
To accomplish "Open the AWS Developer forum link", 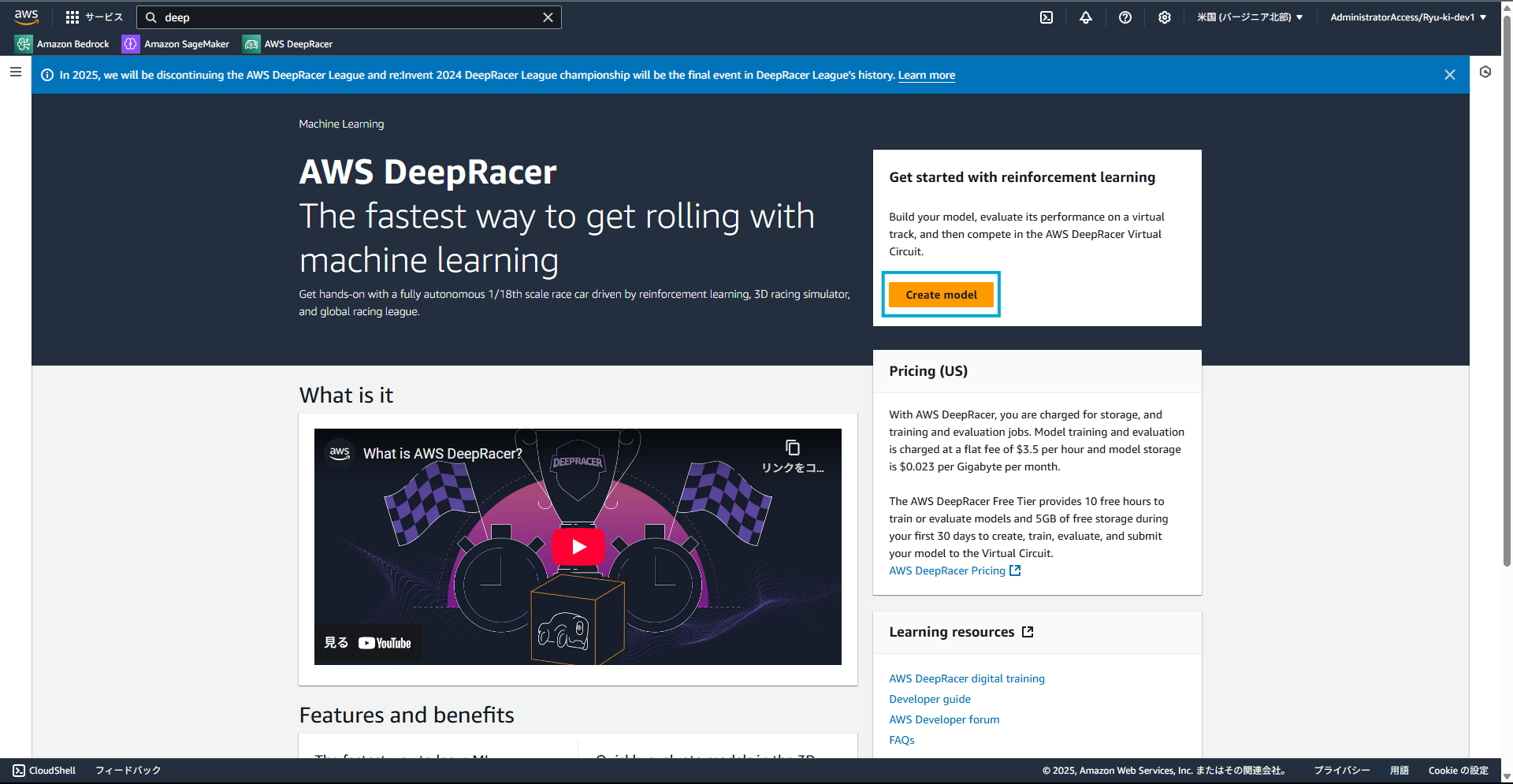I will pos(944,719).
